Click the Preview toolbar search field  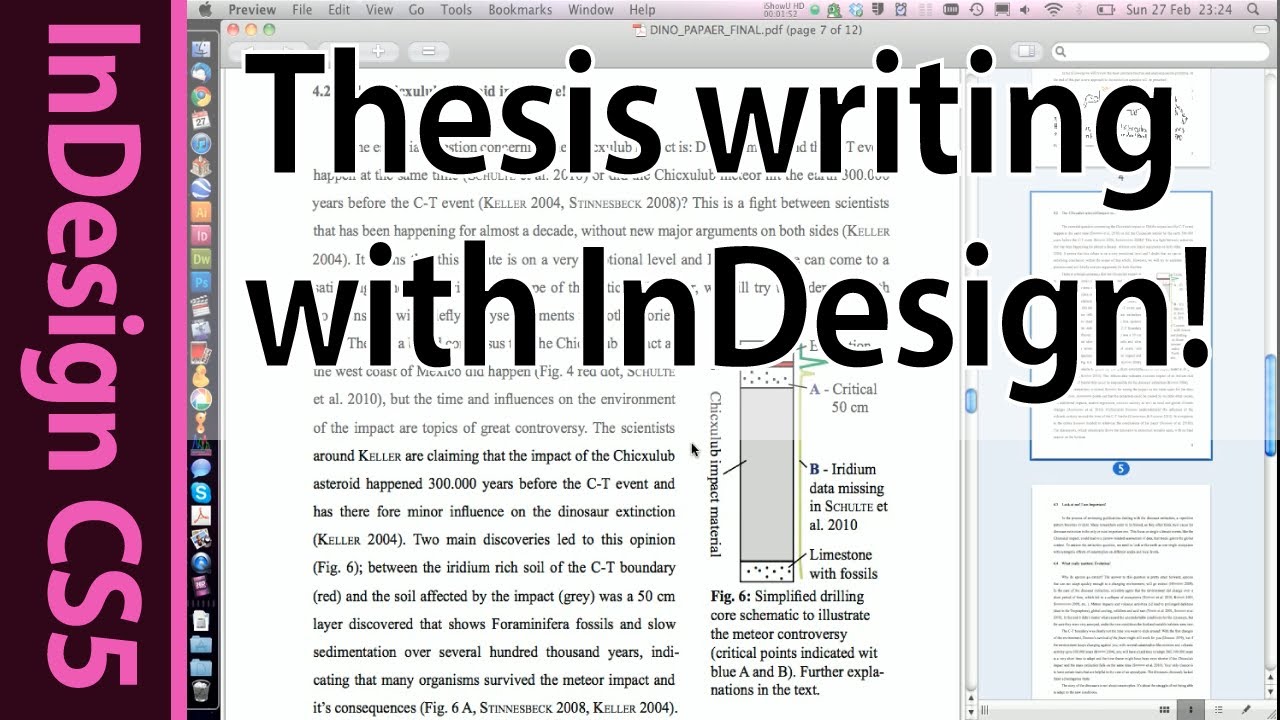(1159, 51)
